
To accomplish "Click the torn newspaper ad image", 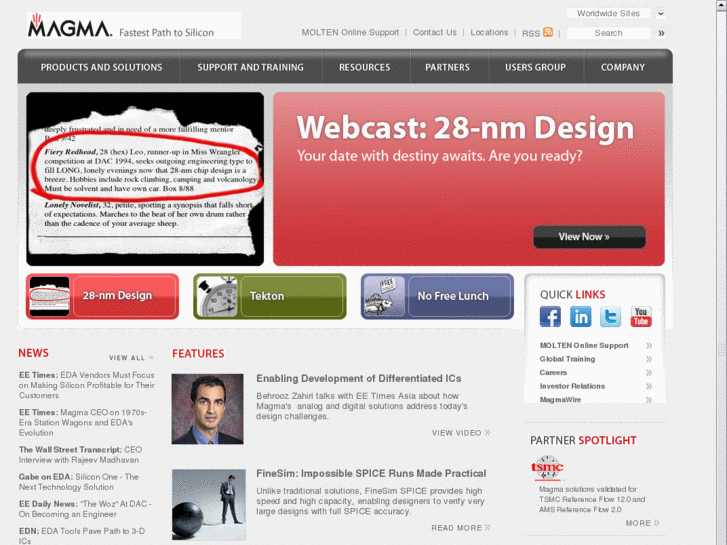I will [x=145, y=179].
